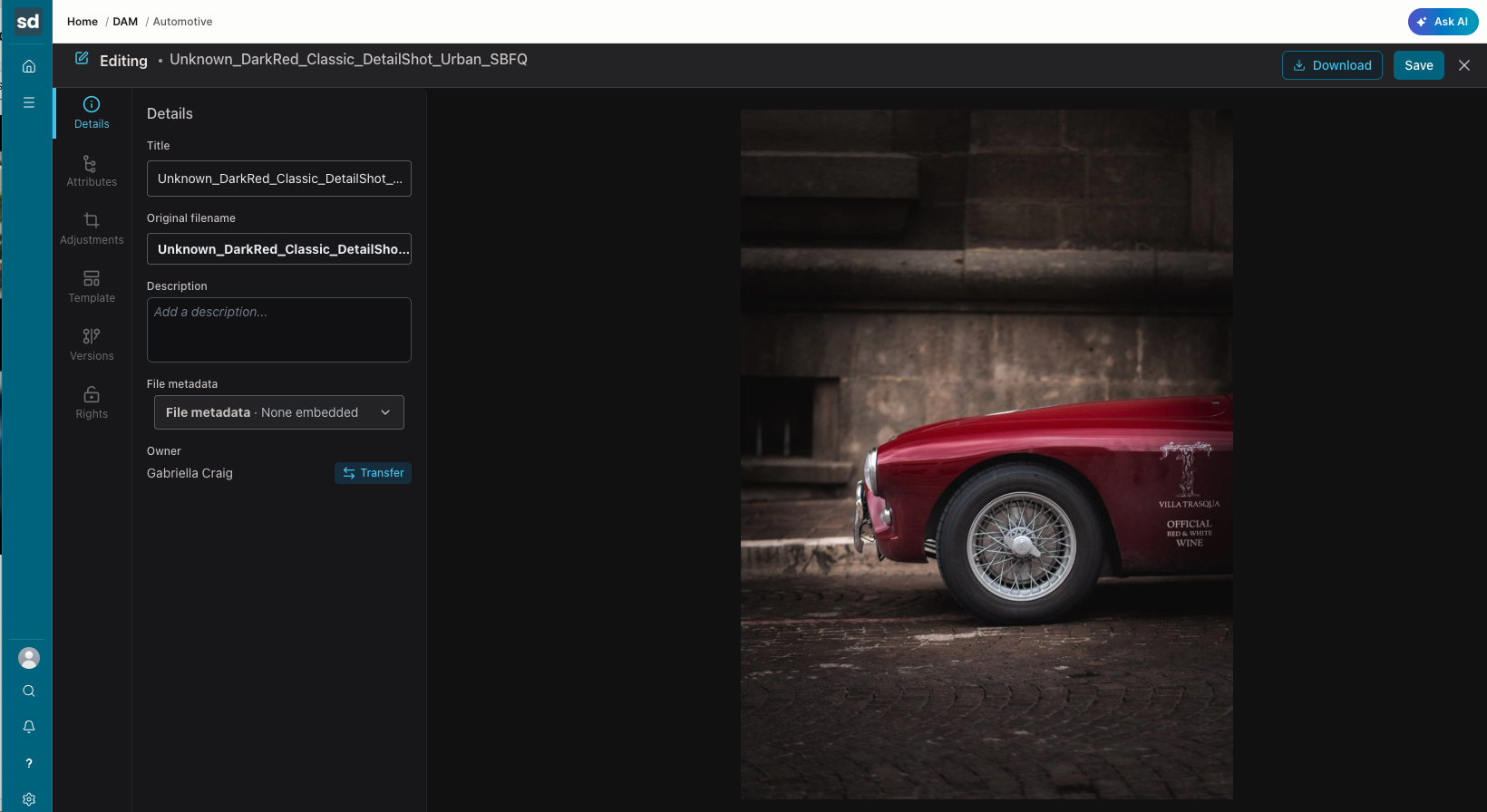
Task: Click the Title input field
Action: coord(279,179)
